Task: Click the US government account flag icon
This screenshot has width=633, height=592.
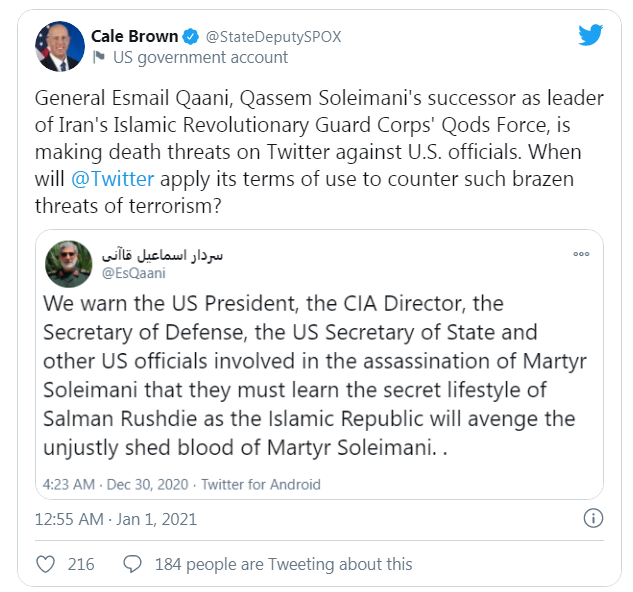Action: 99,57
